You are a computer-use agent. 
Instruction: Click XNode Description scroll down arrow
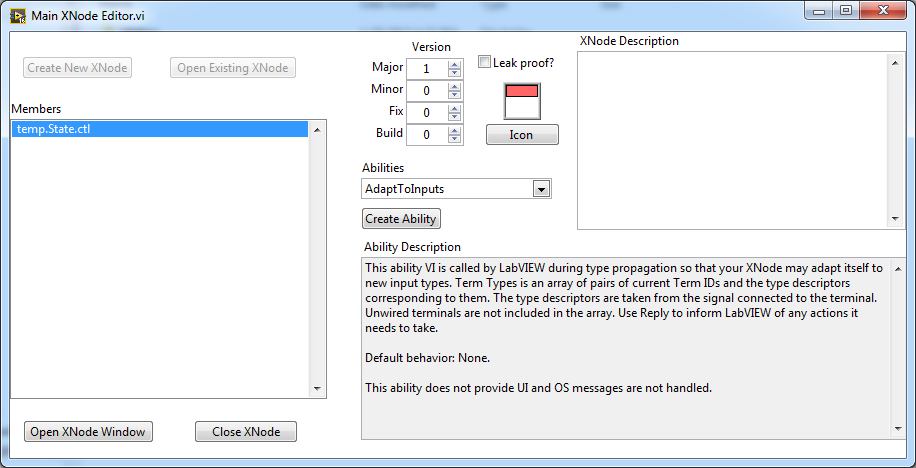coord(896,219)
